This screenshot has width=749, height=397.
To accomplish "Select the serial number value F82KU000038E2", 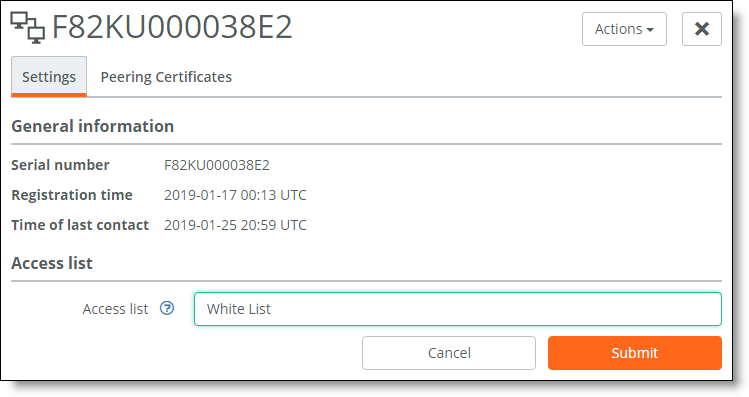I will [217, 165].
